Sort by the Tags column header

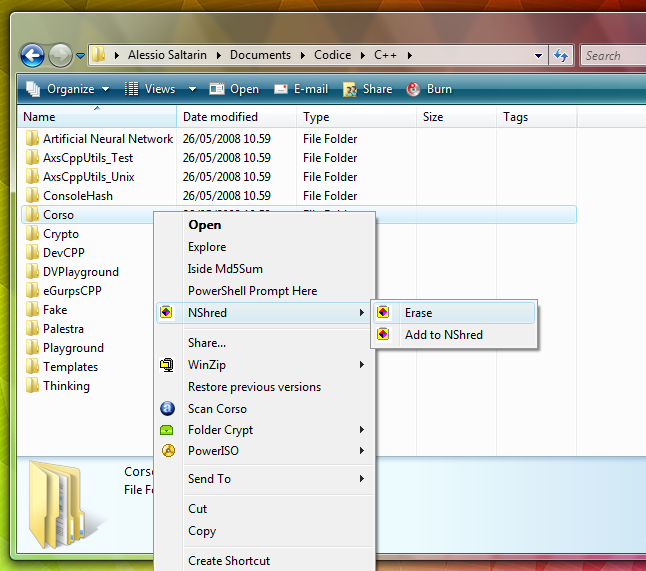[x=536, y=117]
